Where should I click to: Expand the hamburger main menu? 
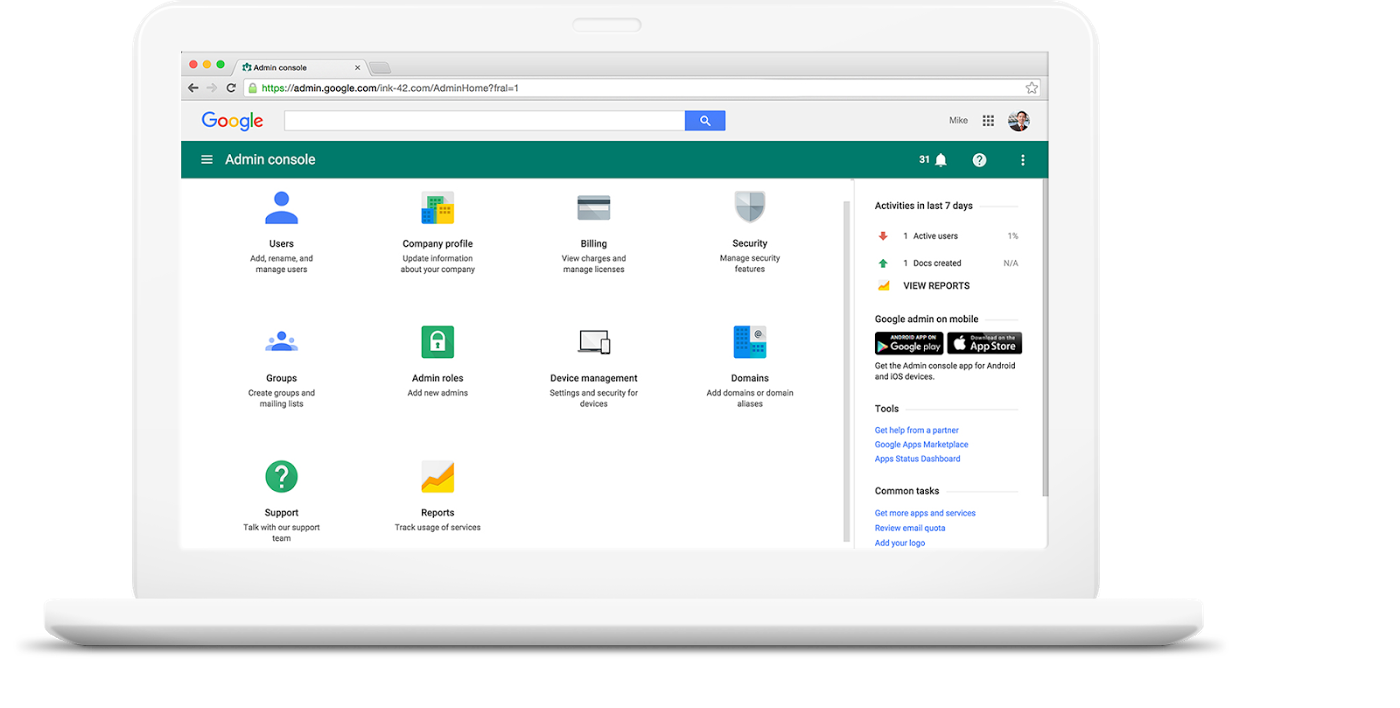(x=207, y=160)
